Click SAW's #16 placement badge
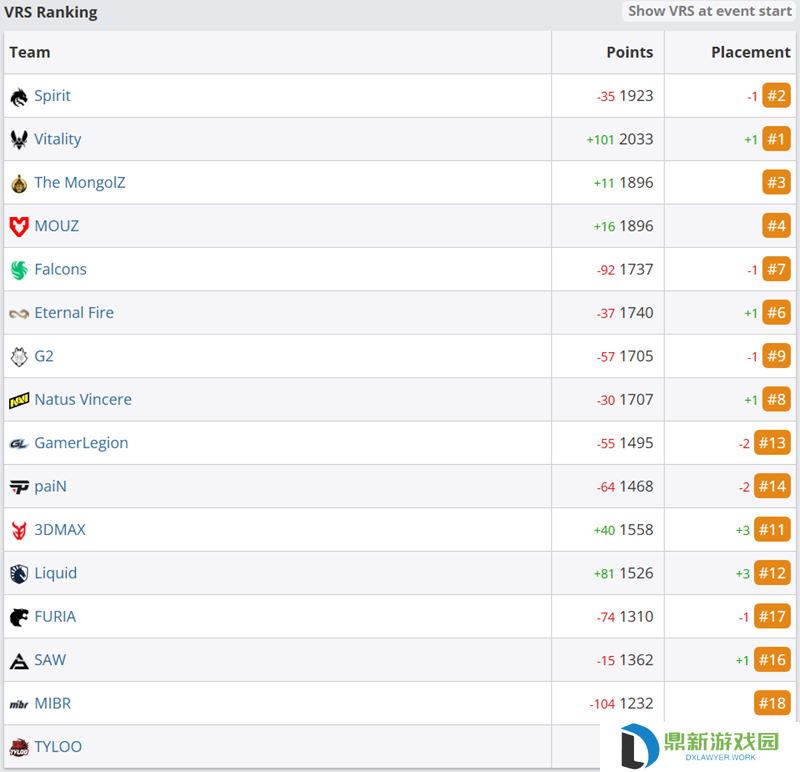The image size is (800, 772). (772, 659)
